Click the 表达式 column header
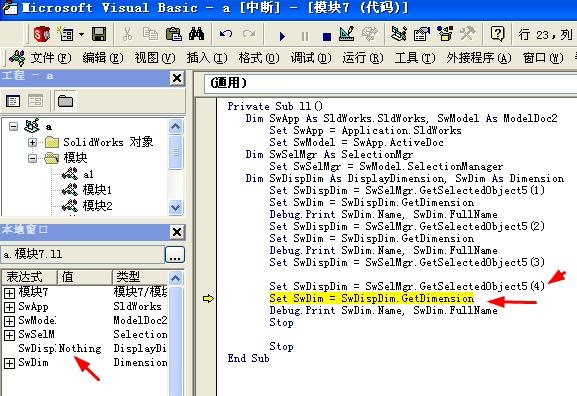Viewport: 577px width, 396px height. 29,277
